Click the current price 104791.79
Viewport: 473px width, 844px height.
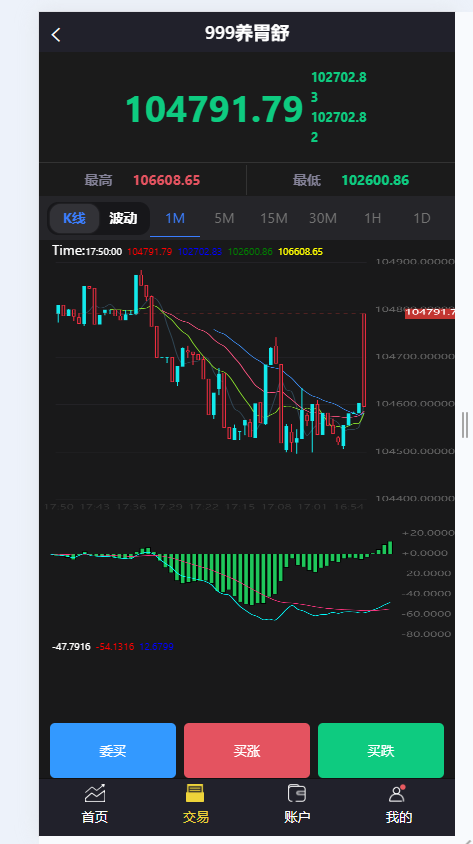coord(214,109)
